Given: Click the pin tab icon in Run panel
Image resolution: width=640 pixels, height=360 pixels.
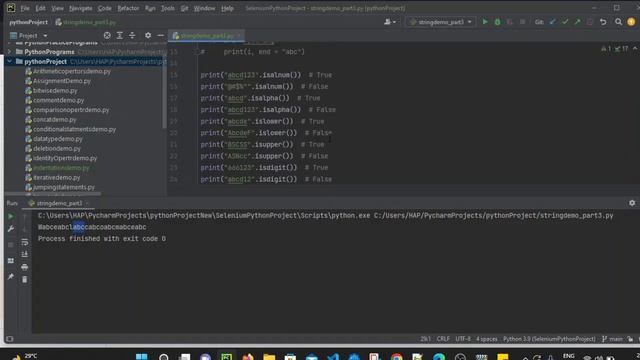Looking at the screenshot, I should point(11,277).
